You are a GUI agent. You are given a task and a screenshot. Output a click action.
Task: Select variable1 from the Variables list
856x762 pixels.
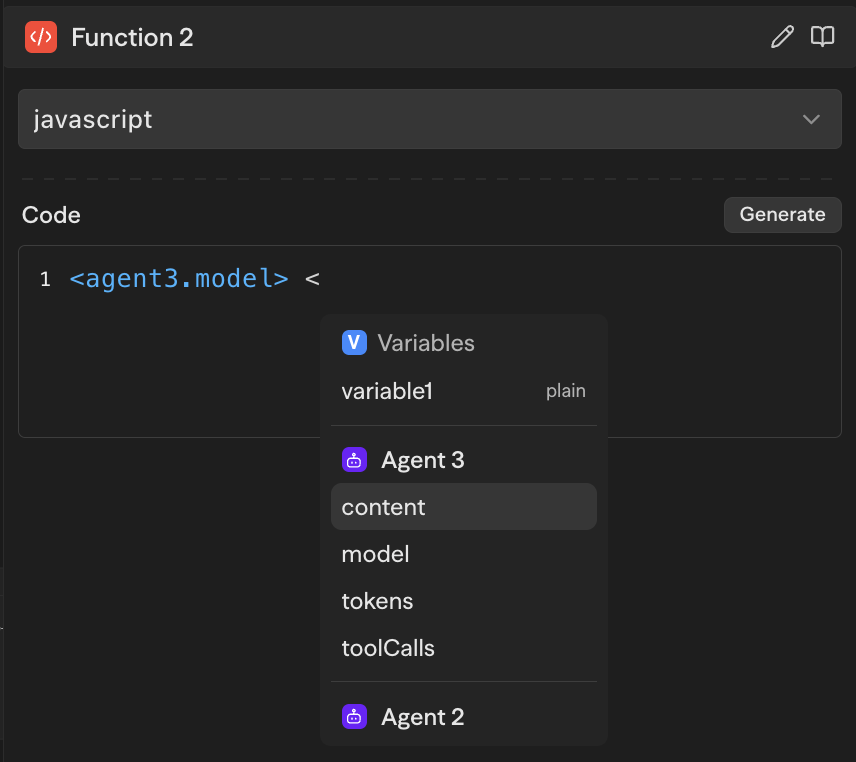coord(388,391)
